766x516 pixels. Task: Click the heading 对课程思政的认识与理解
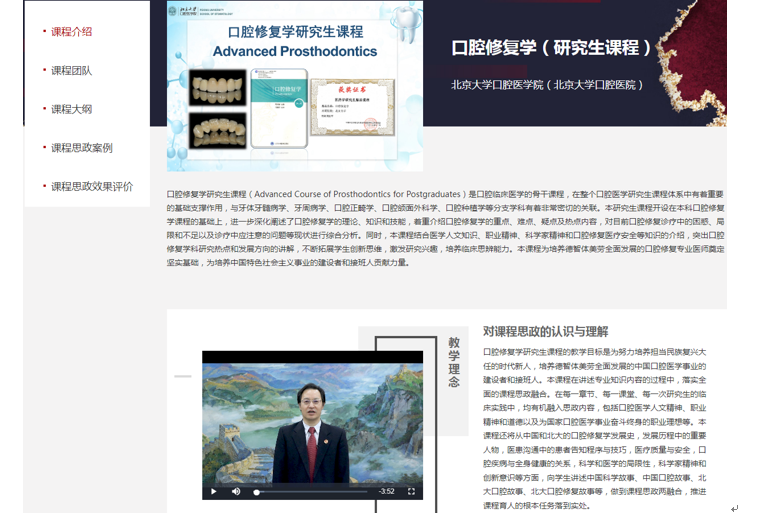point(545,332)
